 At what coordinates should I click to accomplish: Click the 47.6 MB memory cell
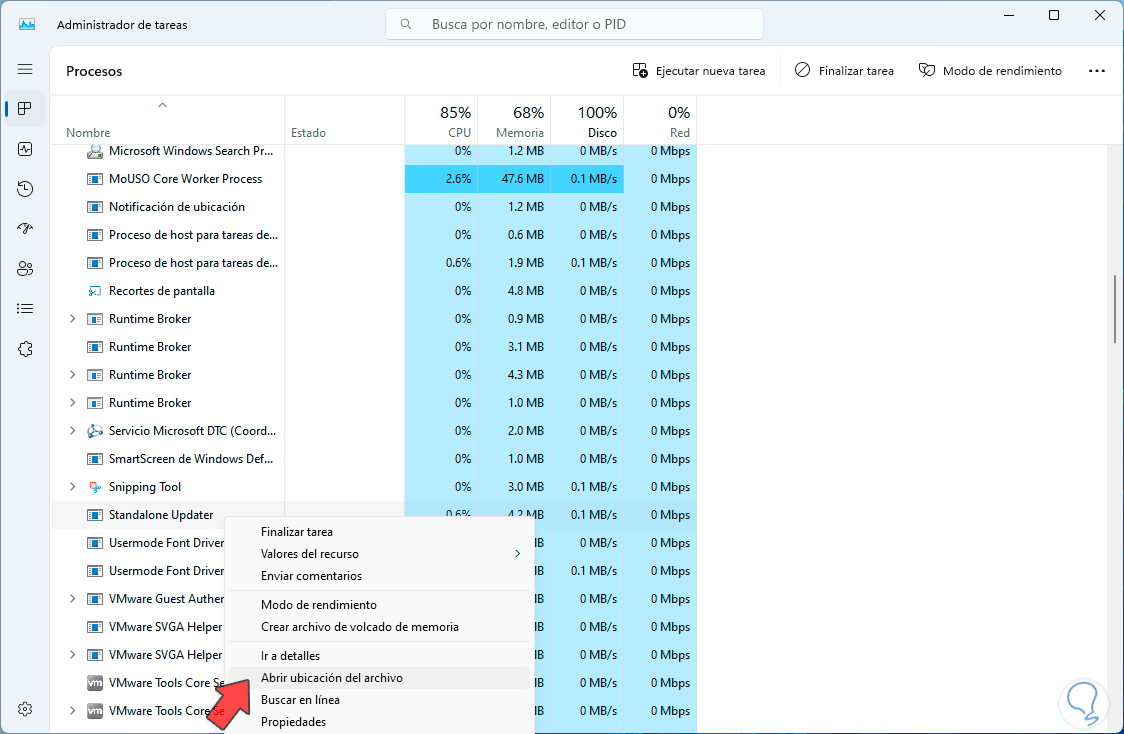[514, 179]
